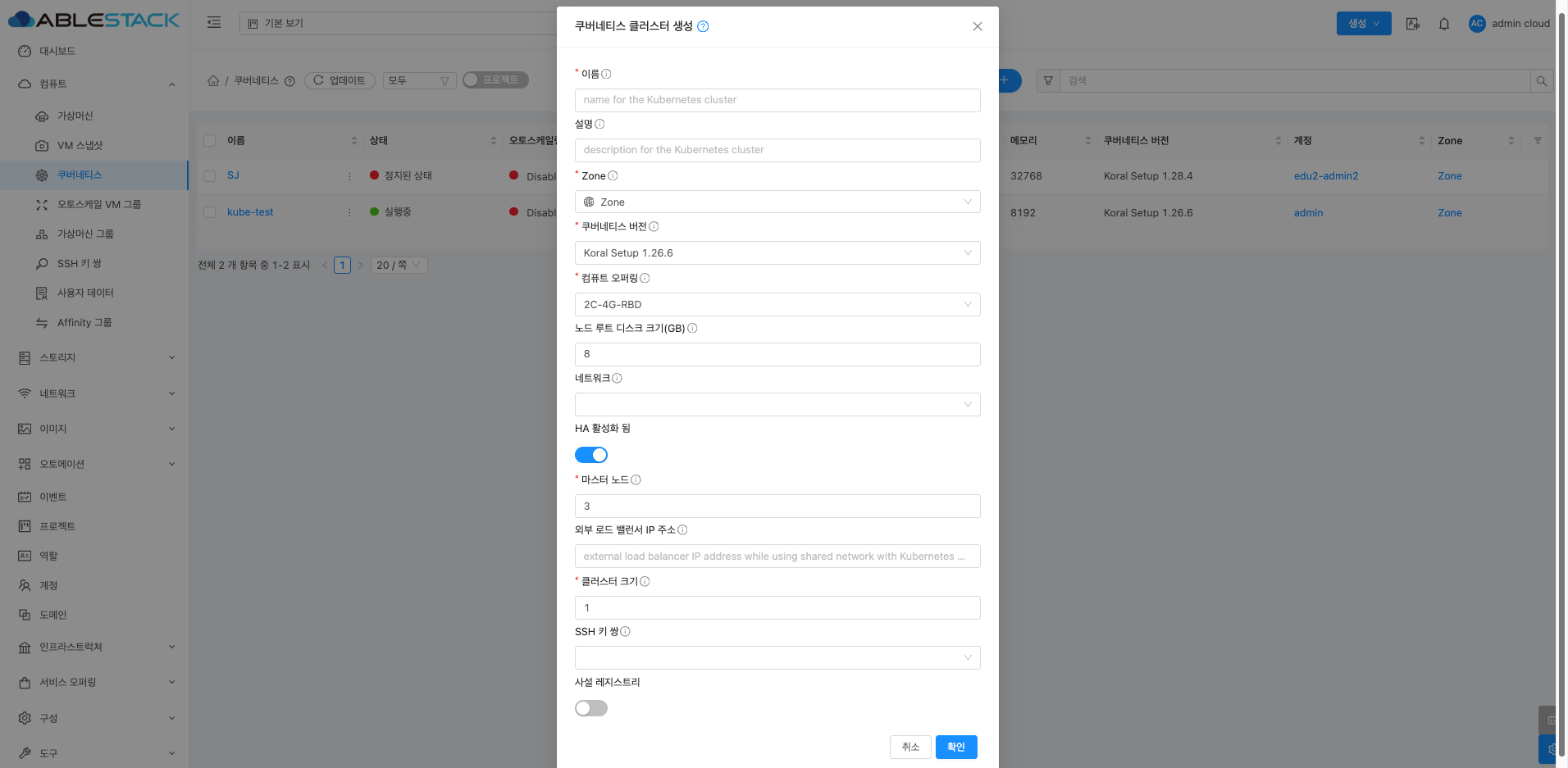The width and height of the screenshot is (1568, 768).
Task: Open row actions menu for SJ cluster
Action: click(349, 175)
